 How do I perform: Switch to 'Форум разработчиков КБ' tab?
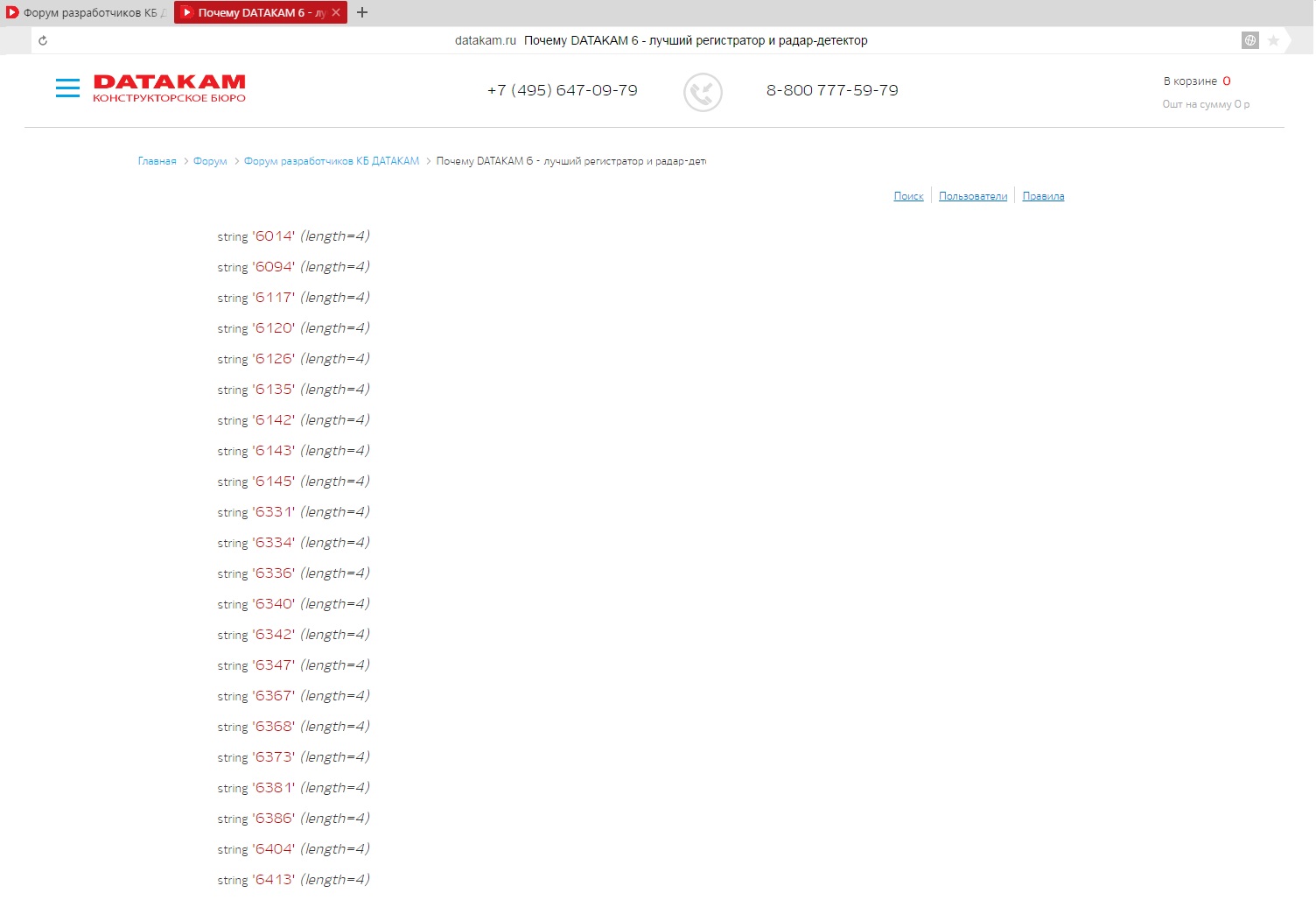(87, 12)
